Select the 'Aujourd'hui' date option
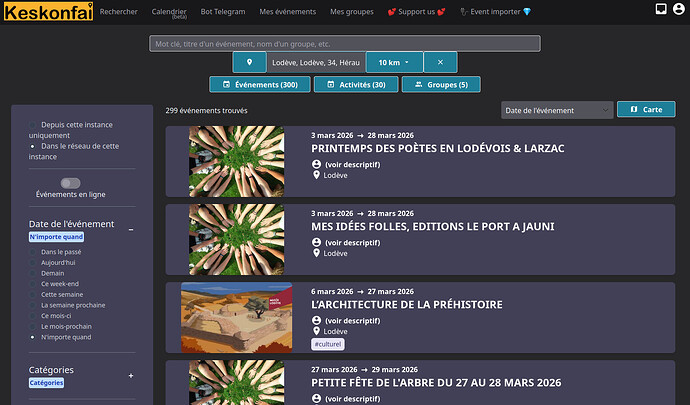 point(32,262)
